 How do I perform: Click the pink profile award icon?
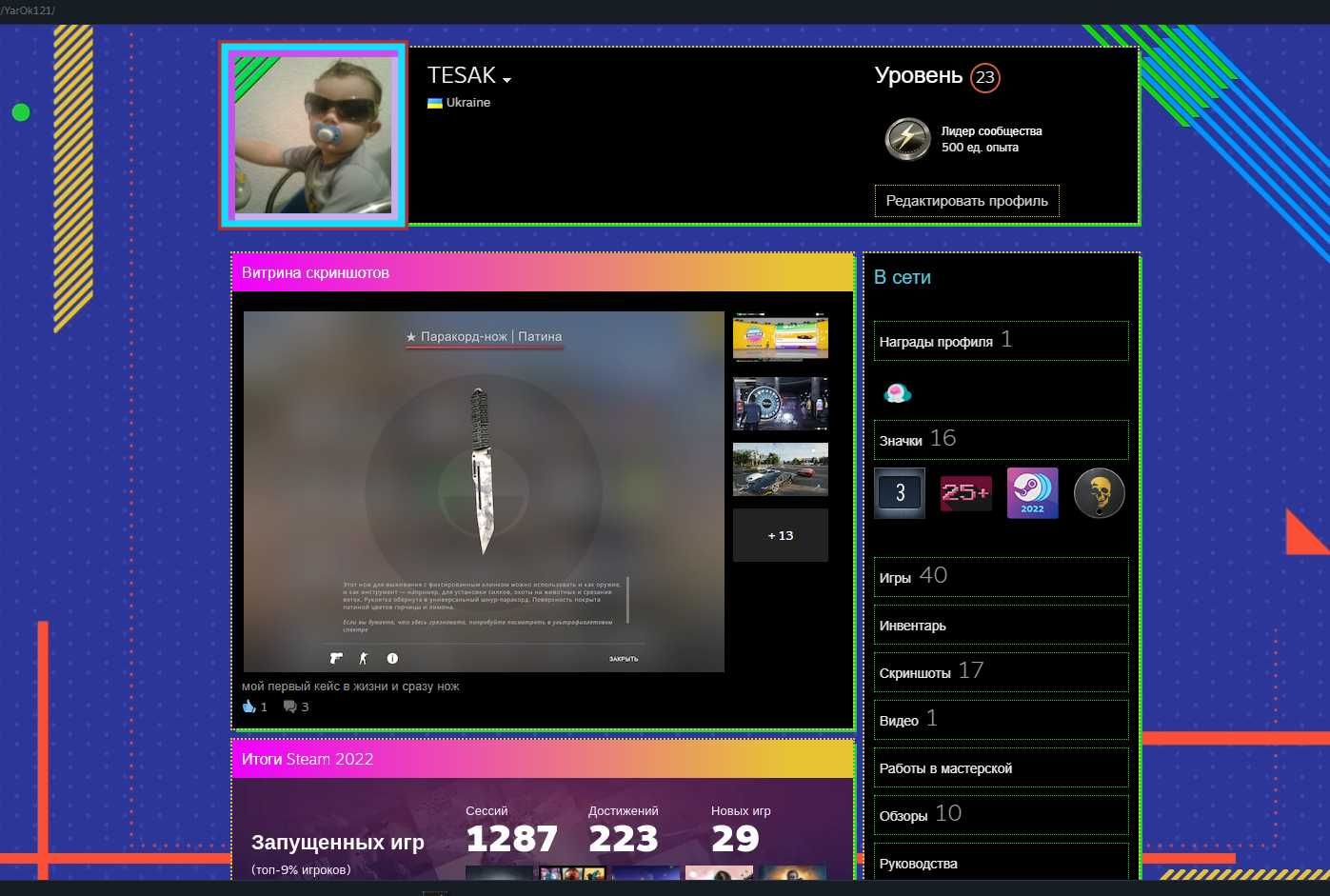pyautogui.click(x=897, y=391)
